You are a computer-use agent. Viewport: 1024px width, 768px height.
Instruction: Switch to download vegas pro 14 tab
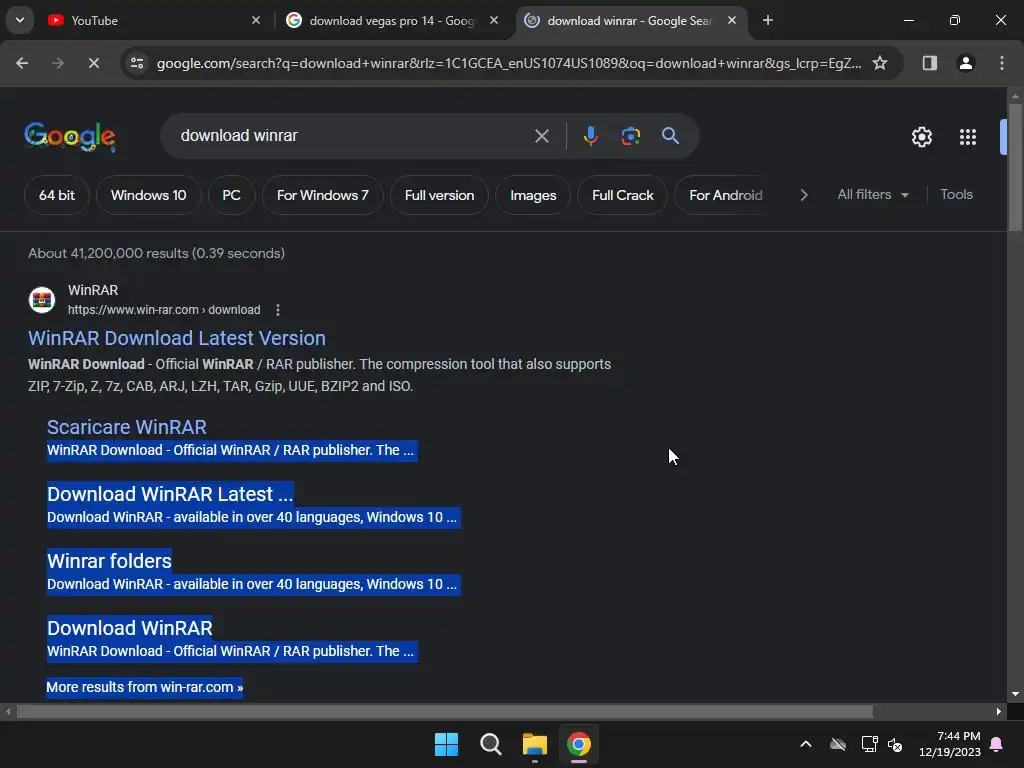tap(392, 20)
